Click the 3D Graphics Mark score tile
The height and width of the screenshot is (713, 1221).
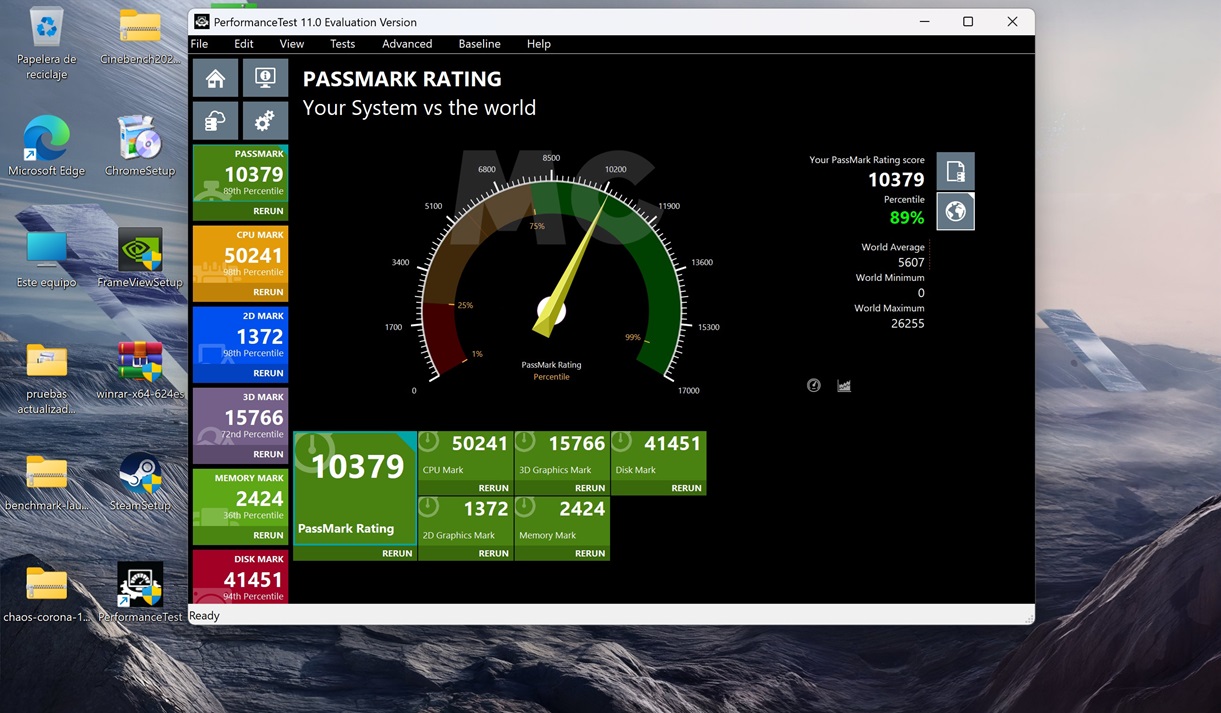click(562, 455)
